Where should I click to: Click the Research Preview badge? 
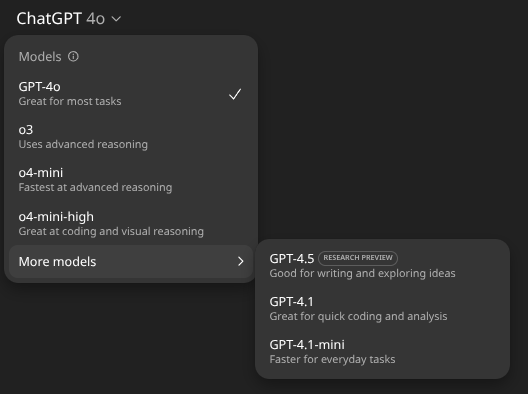358,258
